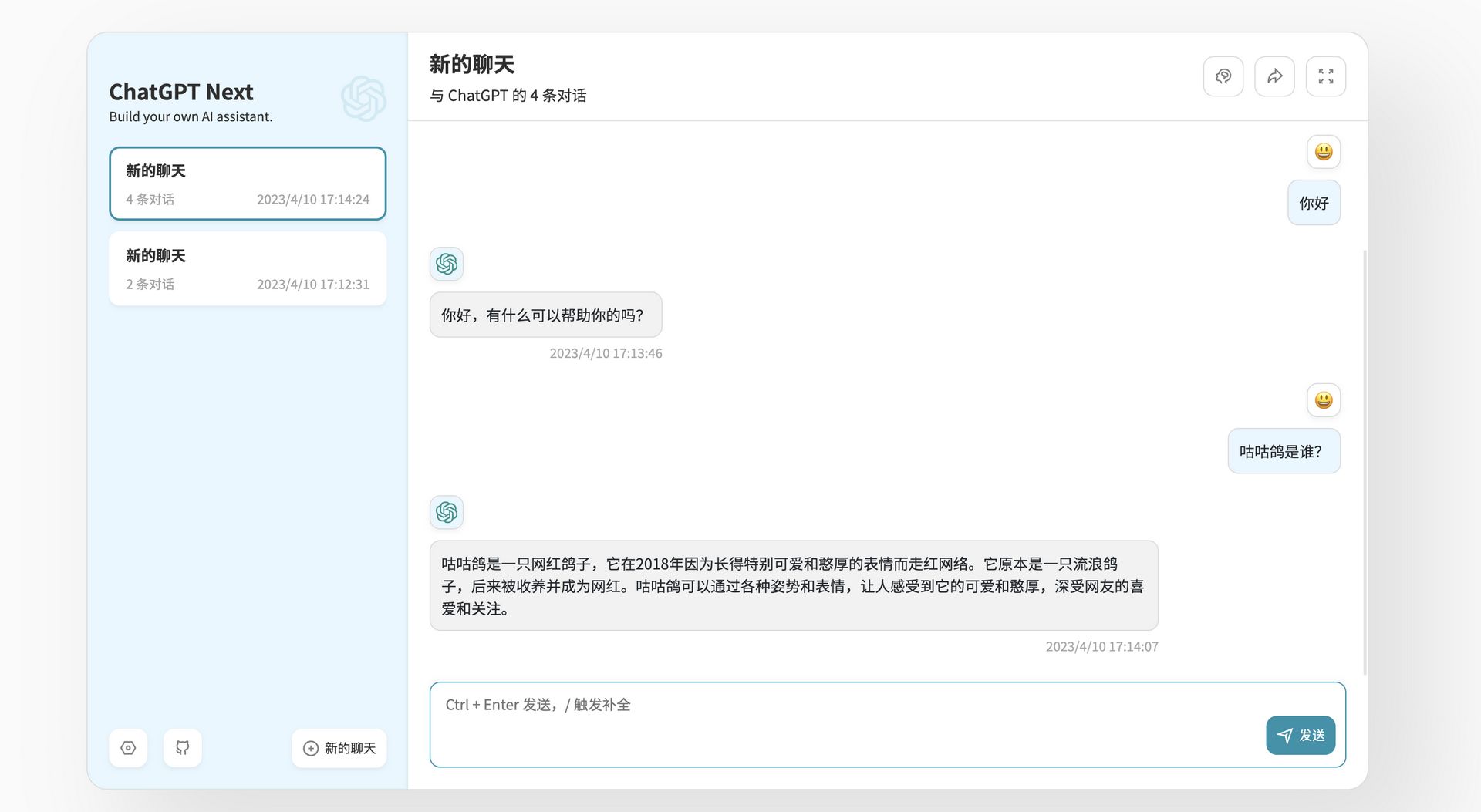Click the long 咕咕鸽 answer bubble
The height and width of the screenshot is (812, 1481).
793,586
